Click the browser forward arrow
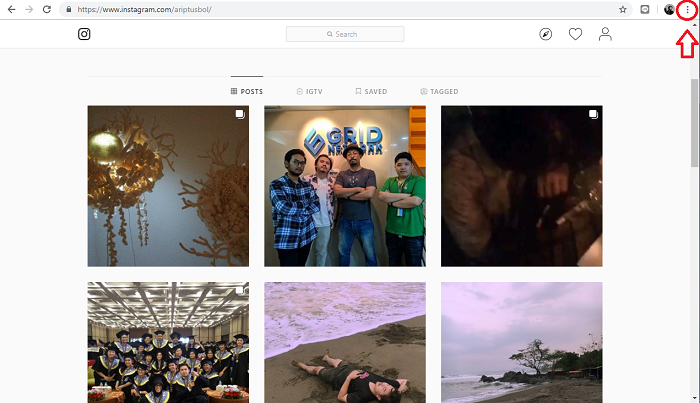 29,9
